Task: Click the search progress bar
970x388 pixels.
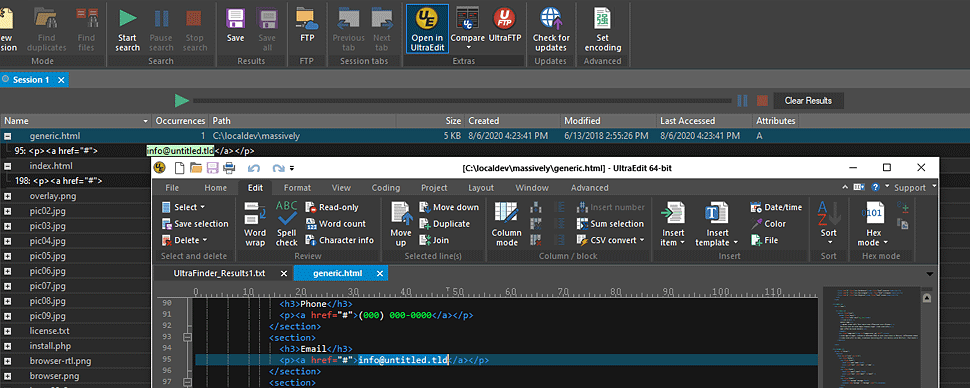Action: click(461, 100)
